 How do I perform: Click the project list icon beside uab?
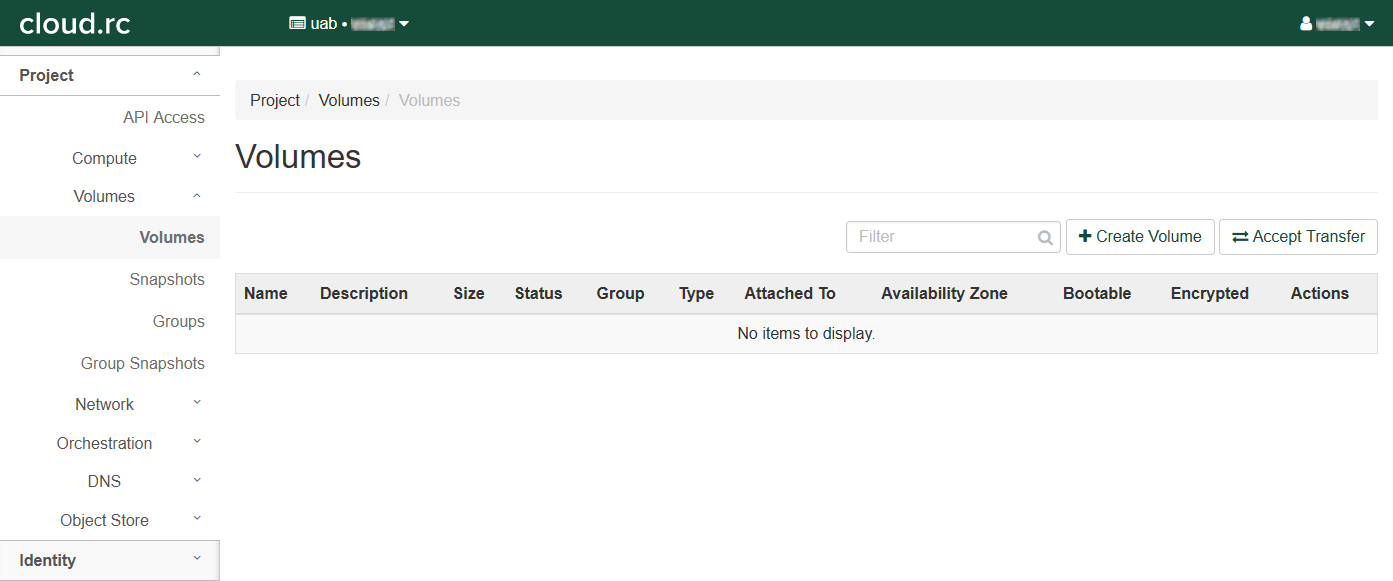(297, 24)
